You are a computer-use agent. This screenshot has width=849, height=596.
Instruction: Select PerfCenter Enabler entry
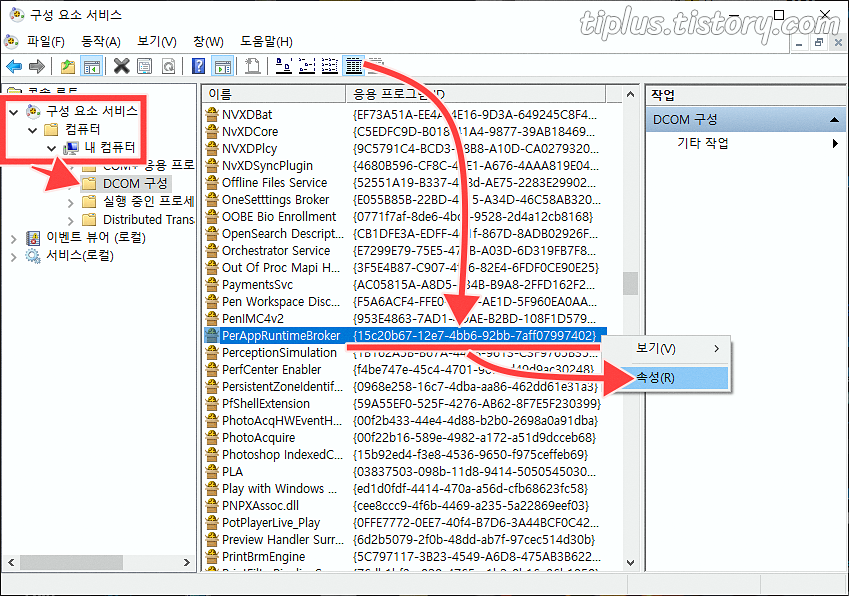coord(271,370)
